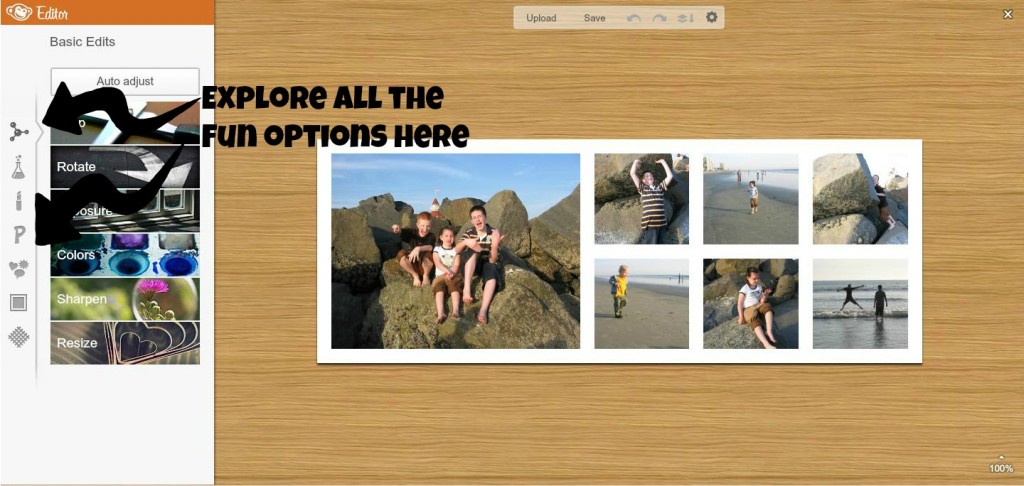Viewport: 1024px width, 486px height.
Task: Expand the Resize edit option
Action: click(x=125, y=342)
